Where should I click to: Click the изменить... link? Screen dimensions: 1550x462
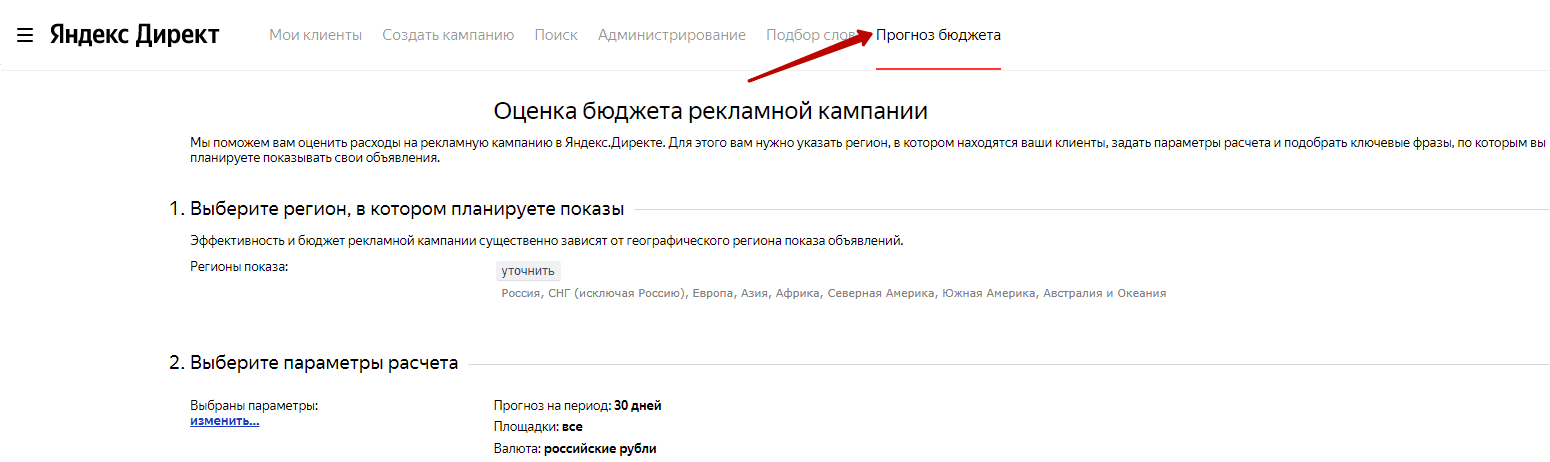(224, 421)
